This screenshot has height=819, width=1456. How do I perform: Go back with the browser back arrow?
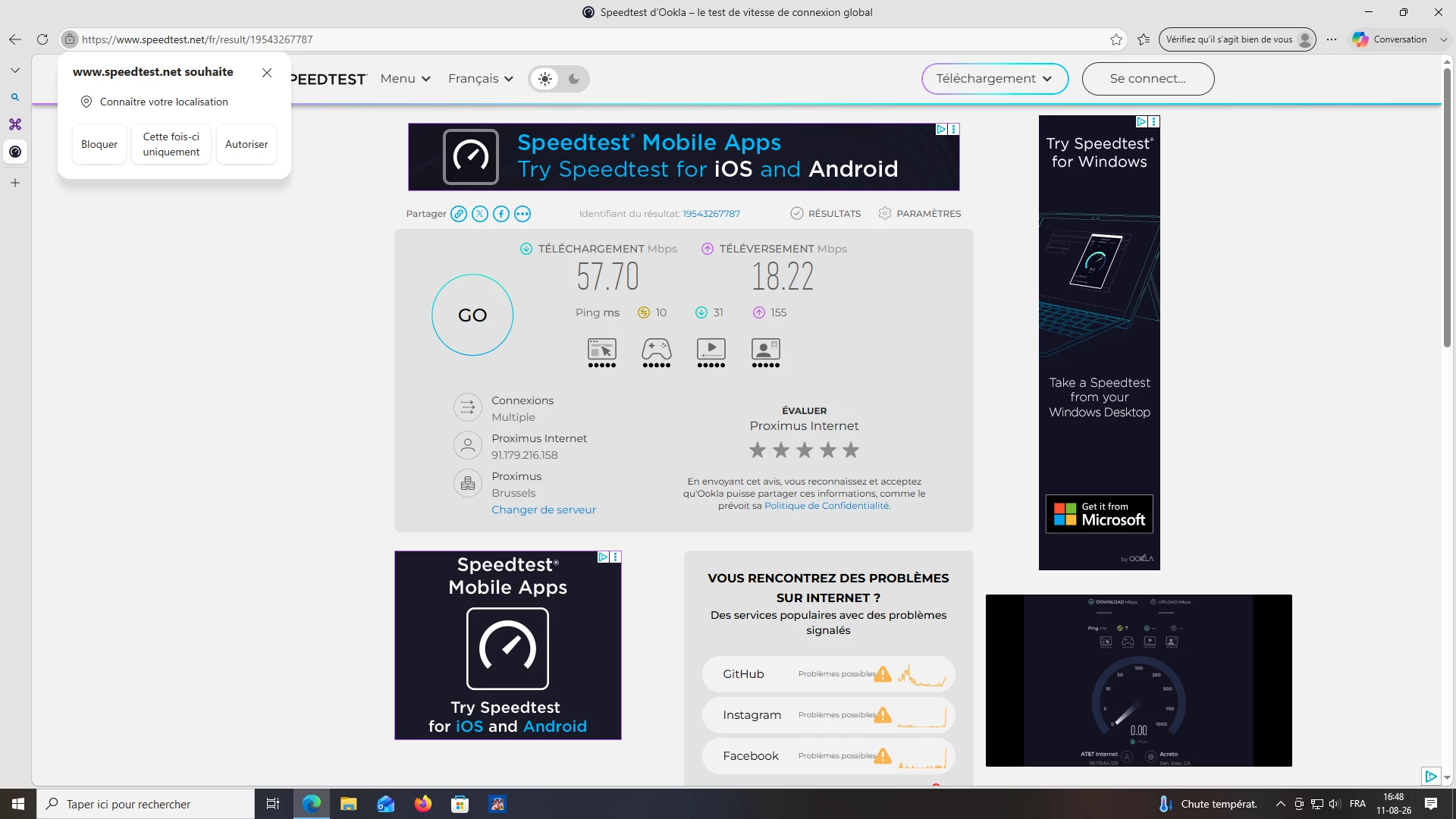15,39
